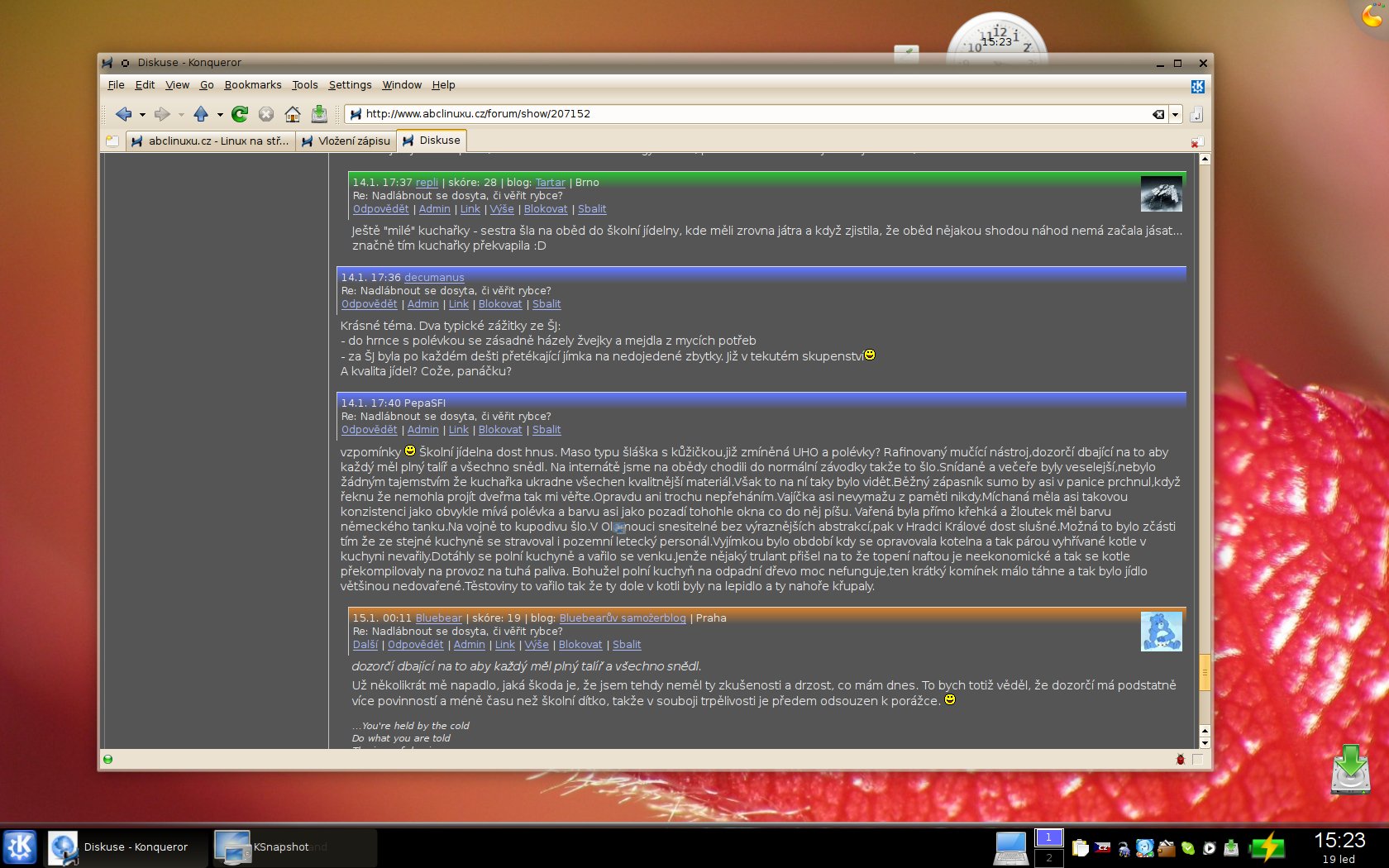The height and width of the screenshot is (868, 1389).
Task: Switch the keyboard layout via CZ flag
Action: pyautogui.click(x=1102, y=847)
